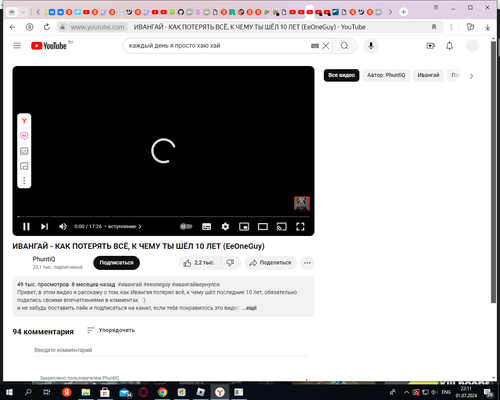Open Google Chrome from the taskbar

pyautogui.click(x=162, y=392)
